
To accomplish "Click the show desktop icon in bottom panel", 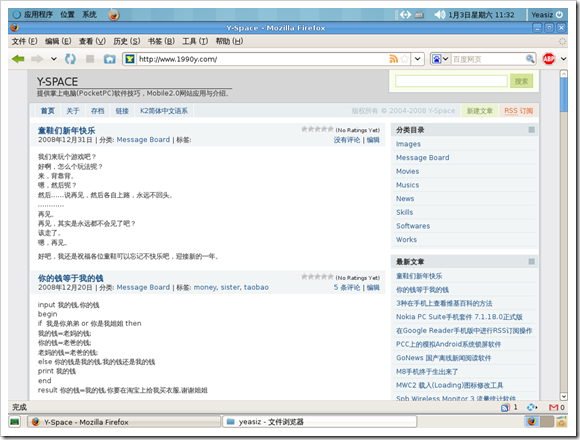I will (14, 422).
